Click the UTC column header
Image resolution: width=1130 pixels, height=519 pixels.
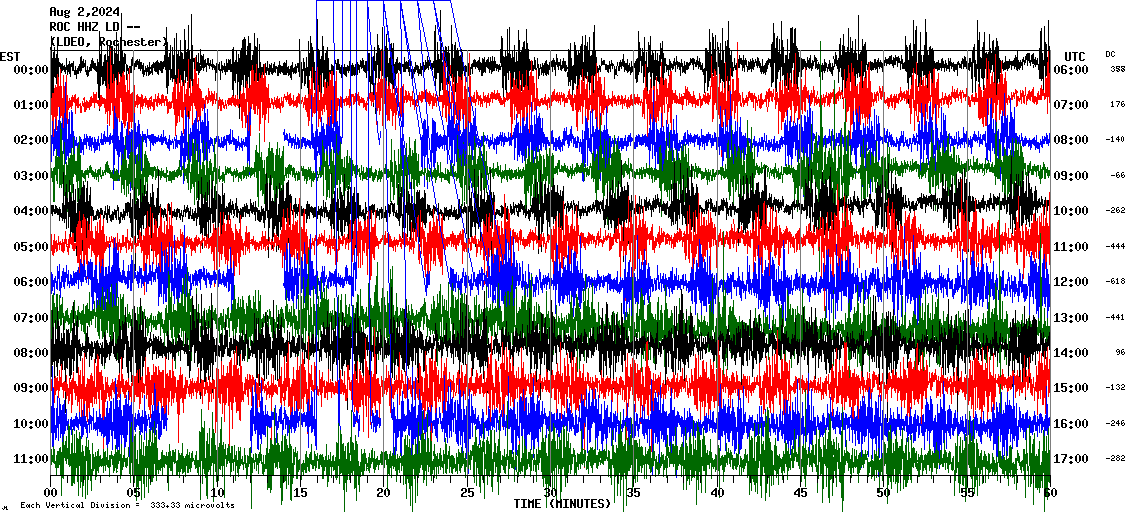[1075, 56]
